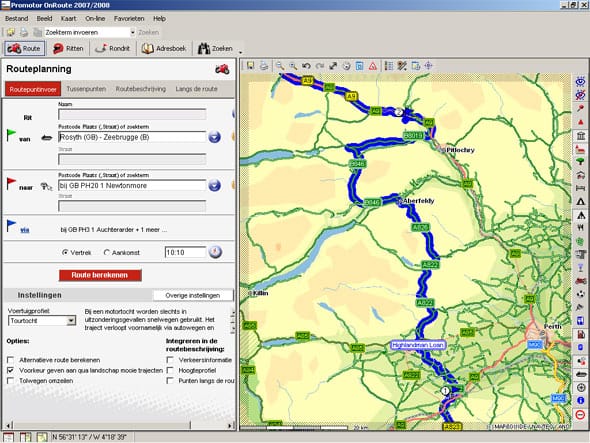This screenshot has width=590, height=443.
Task: Click the red no-entry icon in the map sidebar
Action: point(580,414)
